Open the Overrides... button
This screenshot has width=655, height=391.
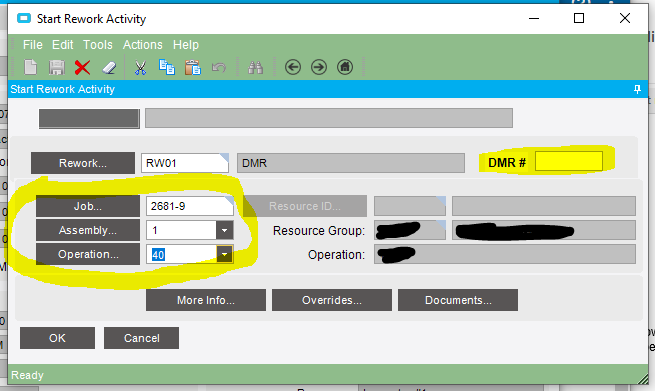(332, 300)
